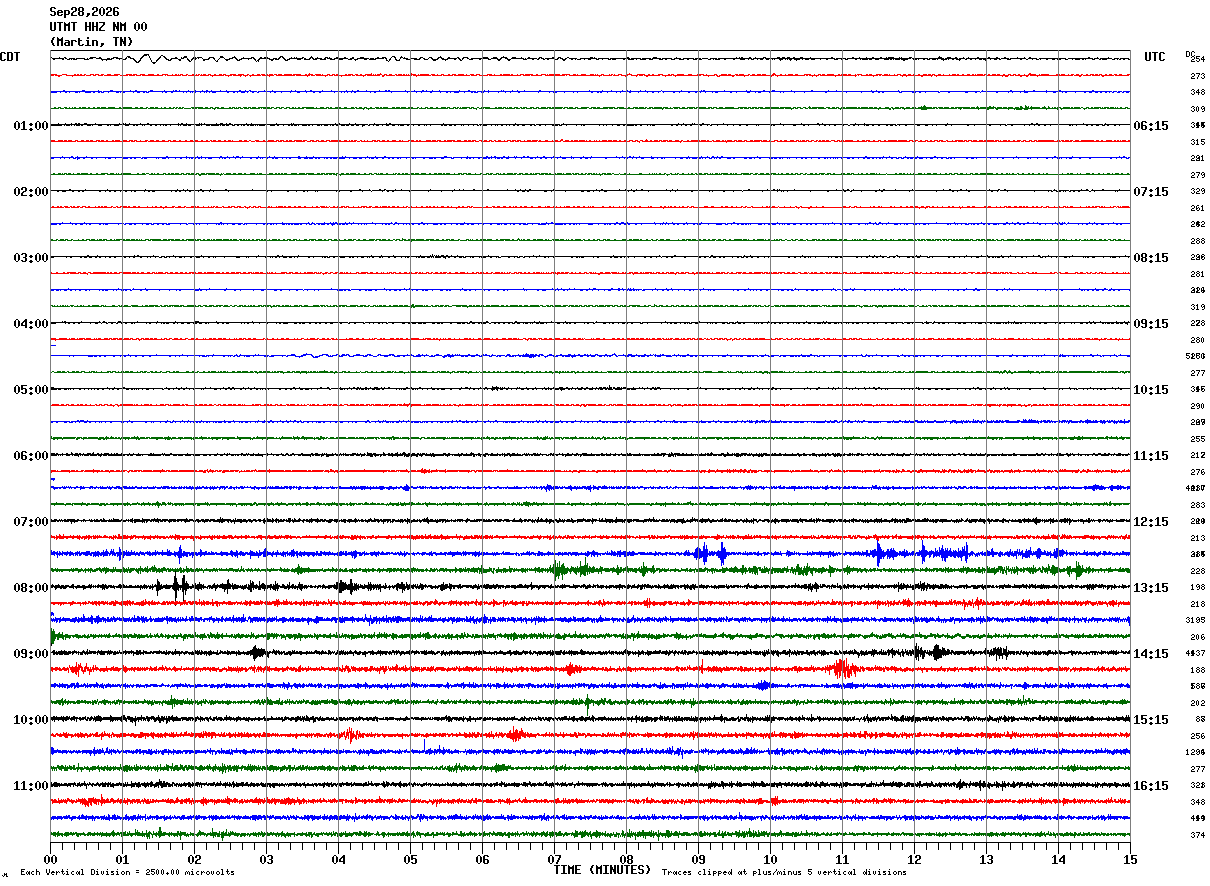Image resolution: width=1210 pixels, height=886 pixels.
Task: Click the 06:15 UTC time label
Action: coord(1151,126)
